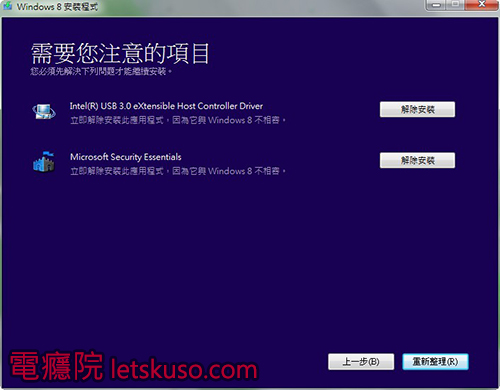Image resolution: width=500 pixels, height=390 pixels.
Task: Click the Intel USB 3.0 driver icon
Action: (44, 111)
